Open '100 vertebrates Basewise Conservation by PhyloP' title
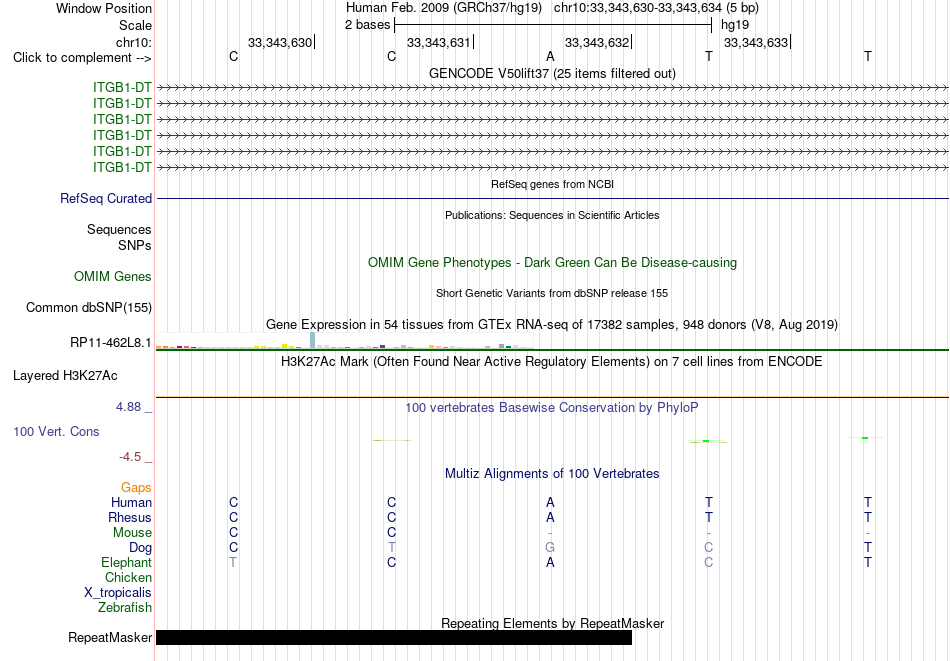 pos(552,407)
